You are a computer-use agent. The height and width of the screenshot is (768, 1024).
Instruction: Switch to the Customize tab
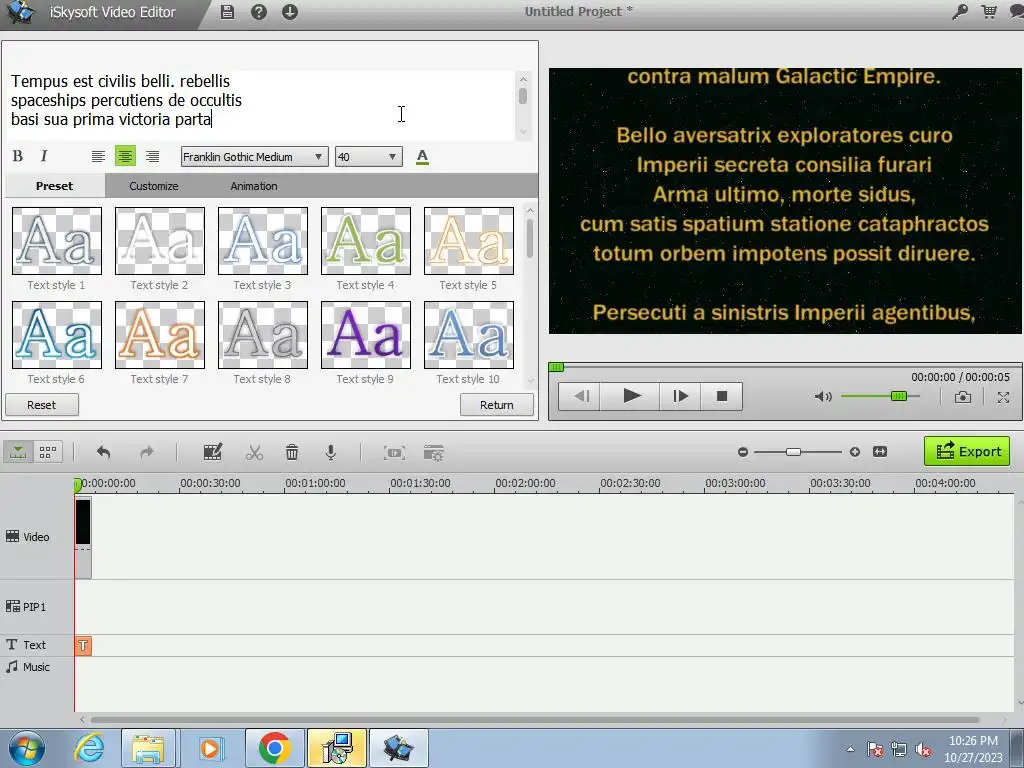[x=153, y=186]
